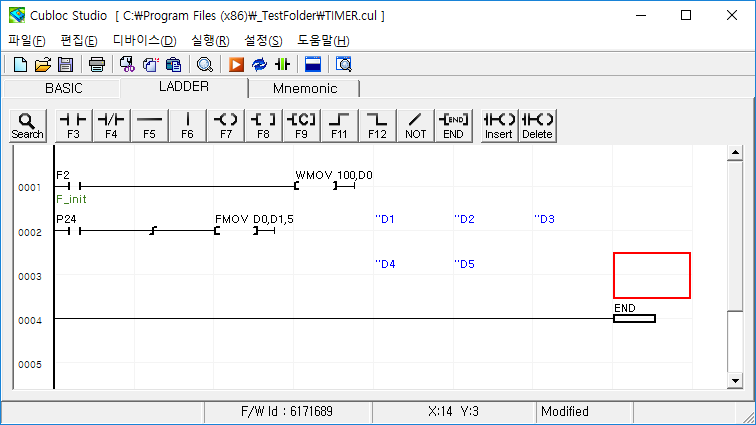Screen dimensions: 756x425
Task: Select the FMOV D0,D1,5 instruction on rung 0002
Action: [254, 218]
